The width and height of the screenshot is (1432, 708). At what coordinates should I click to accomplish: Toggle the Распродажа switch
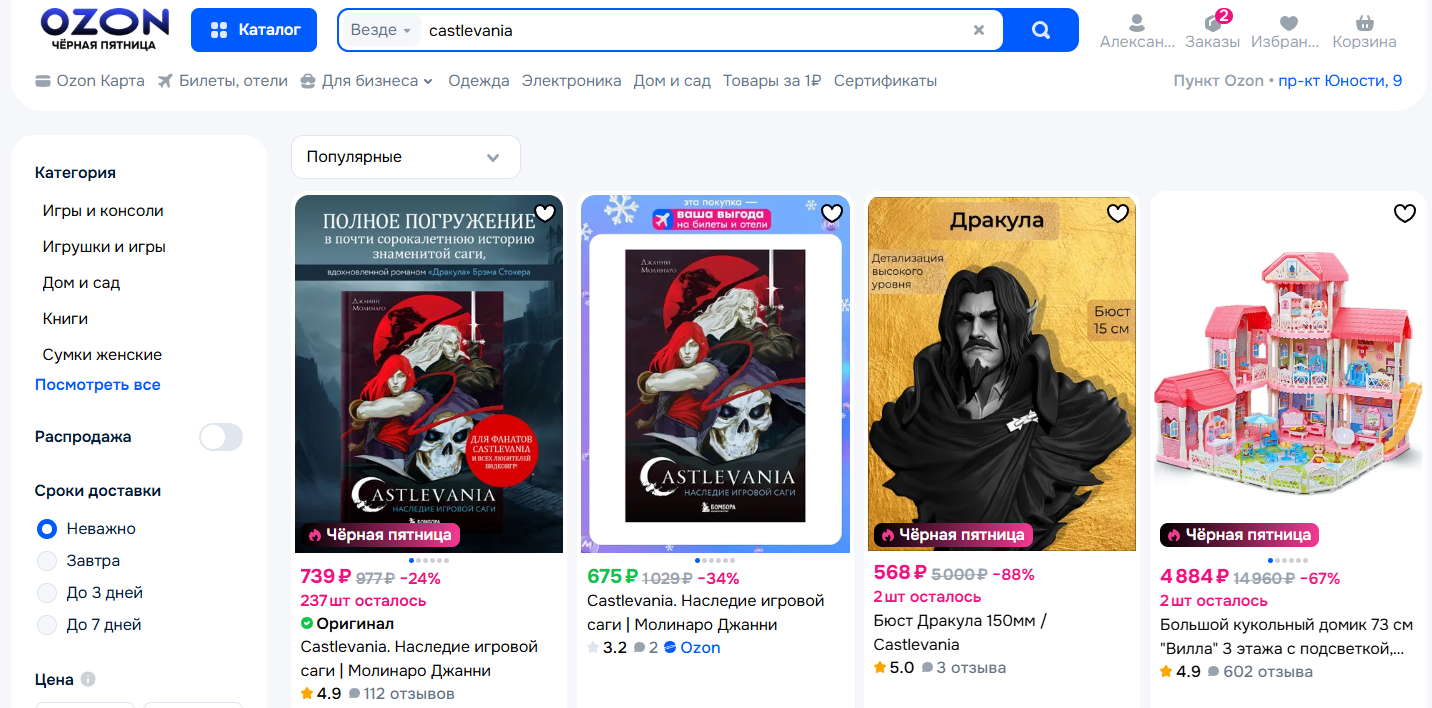tap(221, 437)
